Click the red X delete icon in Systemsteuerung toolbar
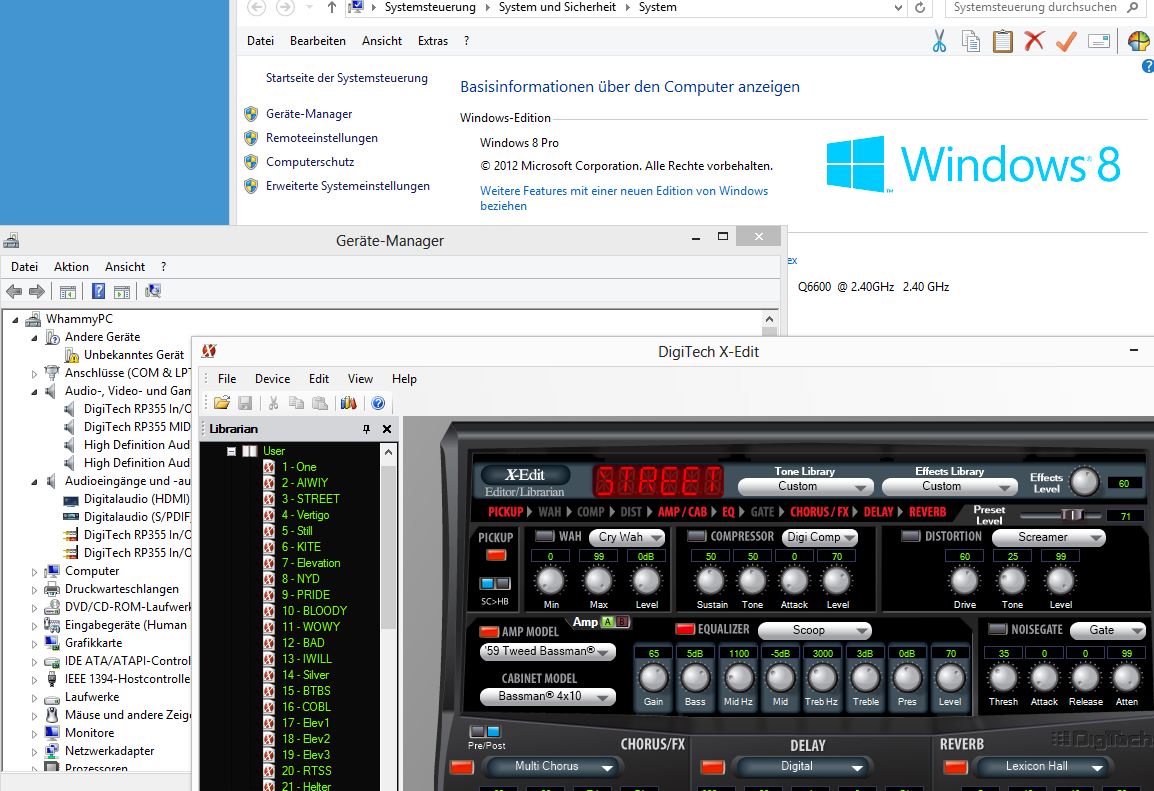This screenshot has height=791, width=1154. [1034, 41]
